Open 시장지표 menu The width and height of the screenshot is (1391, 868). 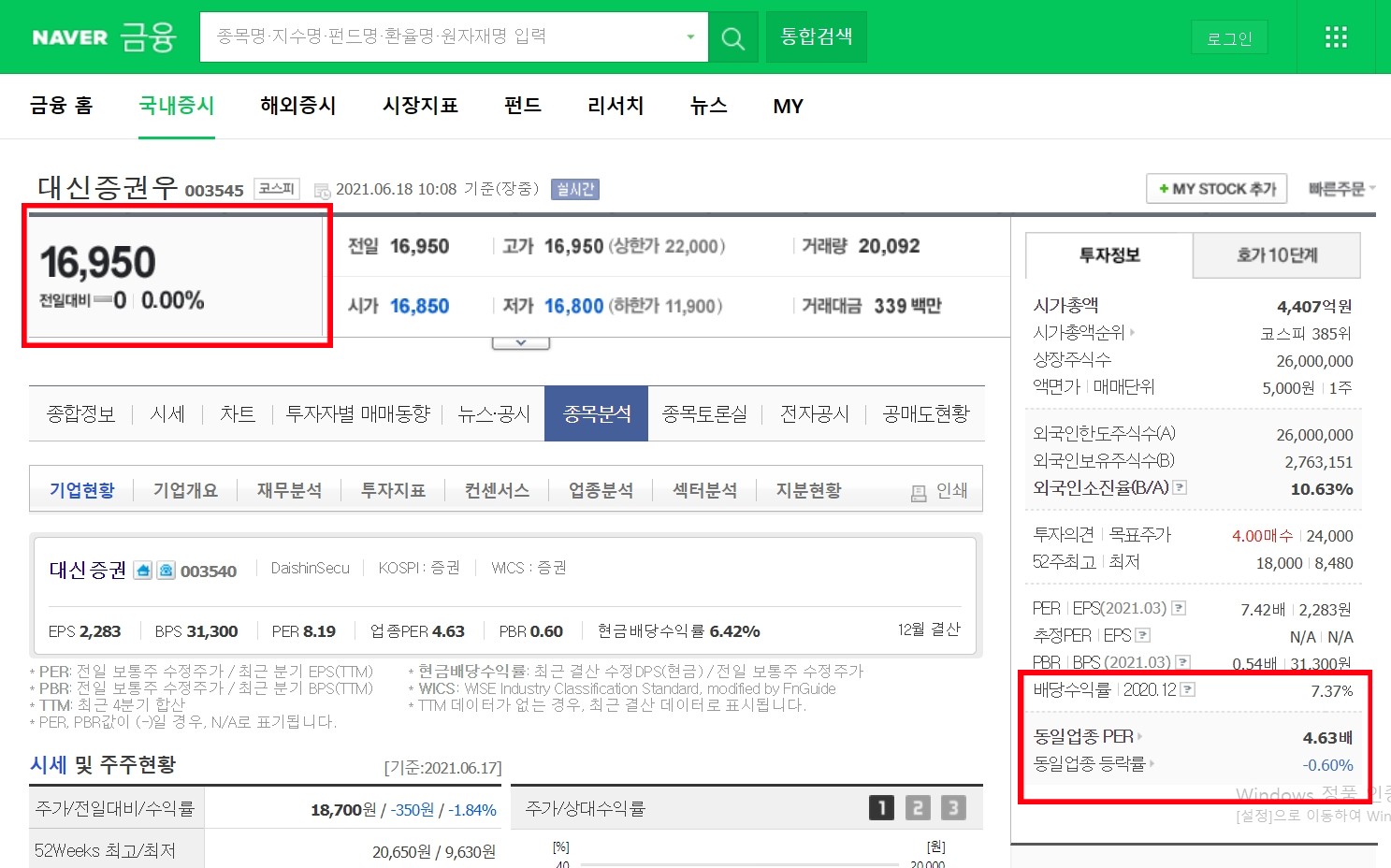pos(420,106)
